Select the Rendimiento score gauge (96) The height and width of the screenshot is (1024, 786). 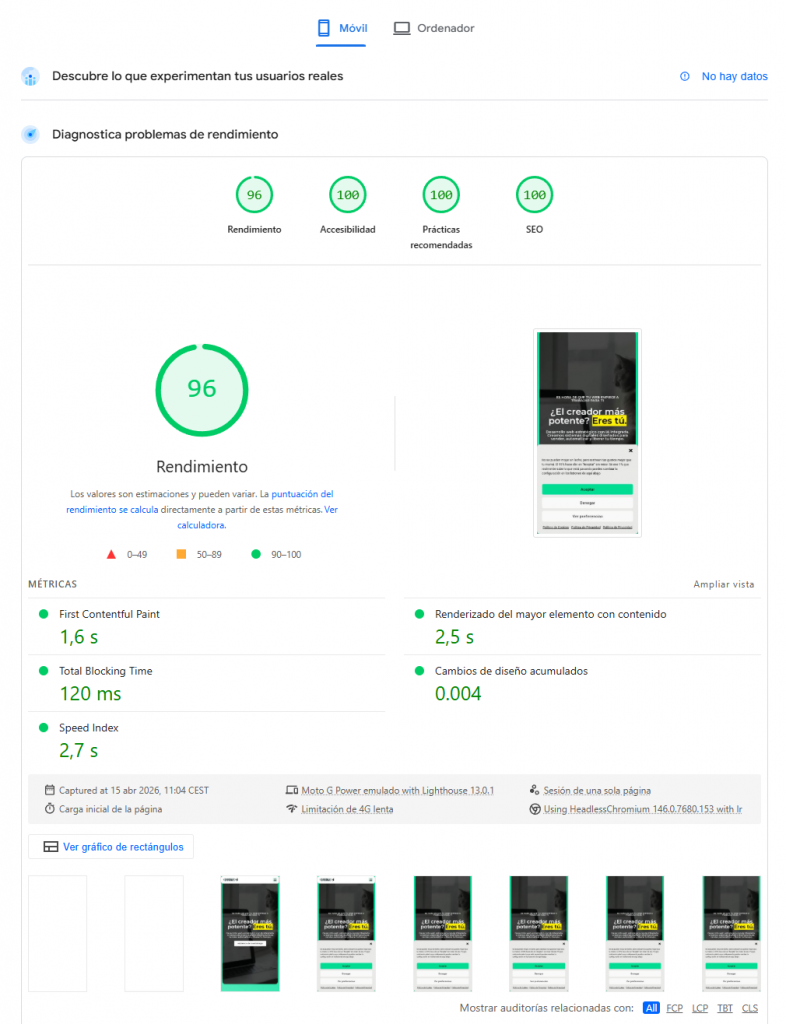pyautogui.click(x=254, y=195)
